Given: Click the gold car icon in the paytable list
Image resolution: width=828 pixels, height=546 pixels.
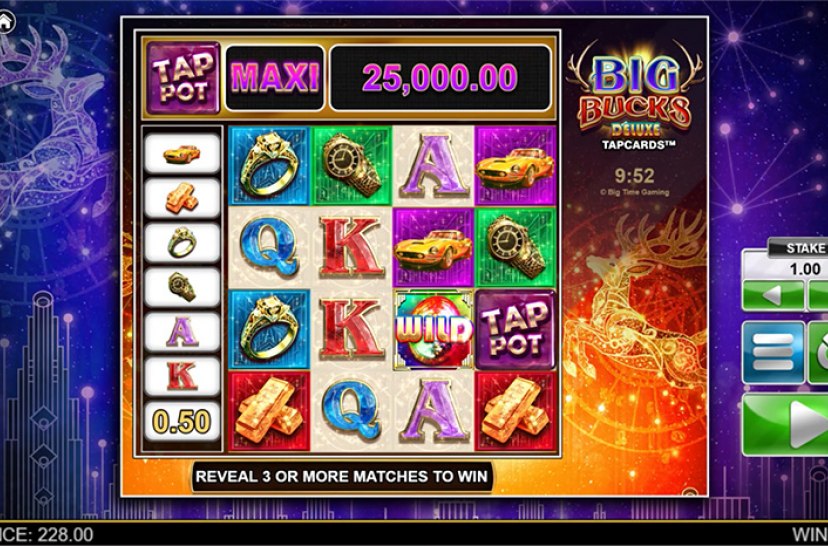Looking at the screenshot, I should click(182, 154).
